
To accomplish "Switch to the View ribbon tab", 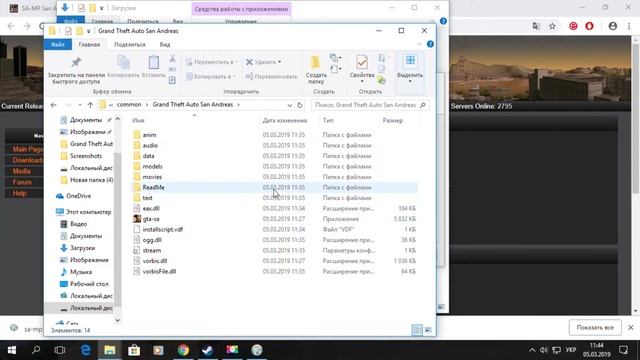I will click(x=165, y=44).
